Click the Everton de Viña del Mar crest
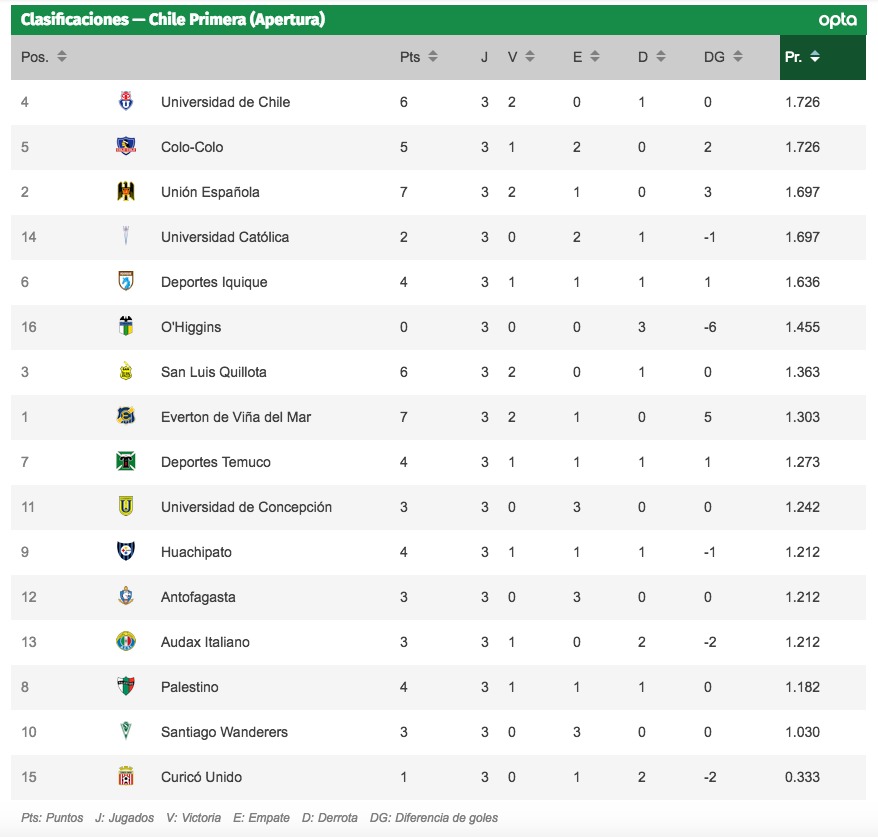Image resolution: width=878 pixels, height=837 pixels. click(126, 417)
